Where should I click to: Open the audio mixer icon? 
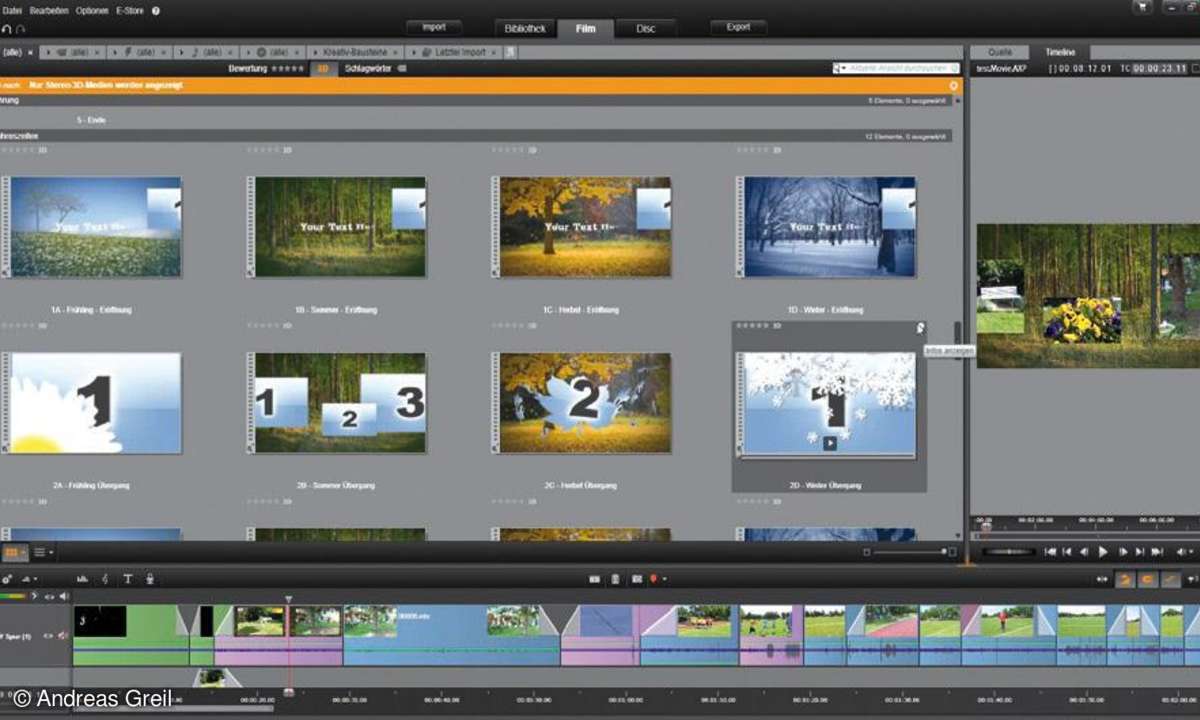tap(83, 578)
